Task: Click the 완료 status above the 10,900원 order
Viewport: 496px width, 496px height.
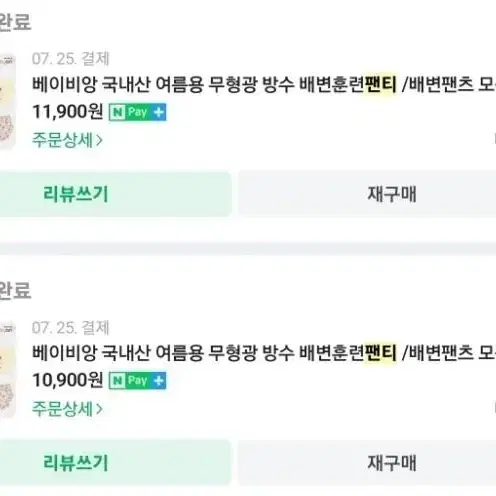Action: click(15, 290)
